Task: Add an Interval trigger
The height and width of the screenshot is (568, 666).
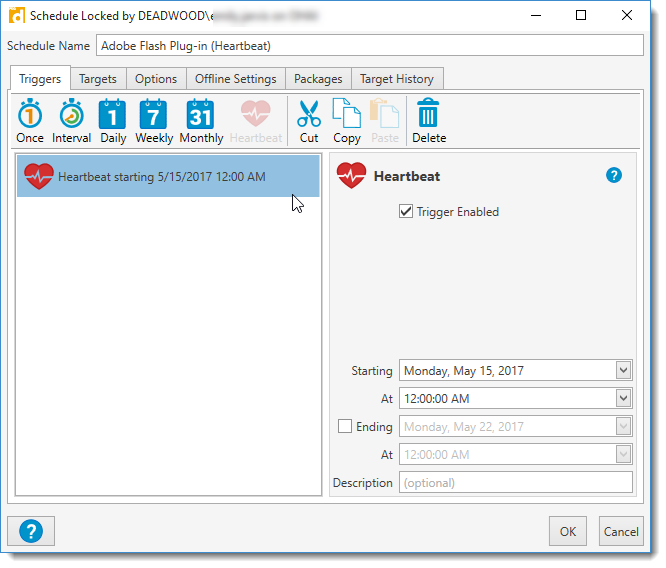Action: [x=71, y=121]
